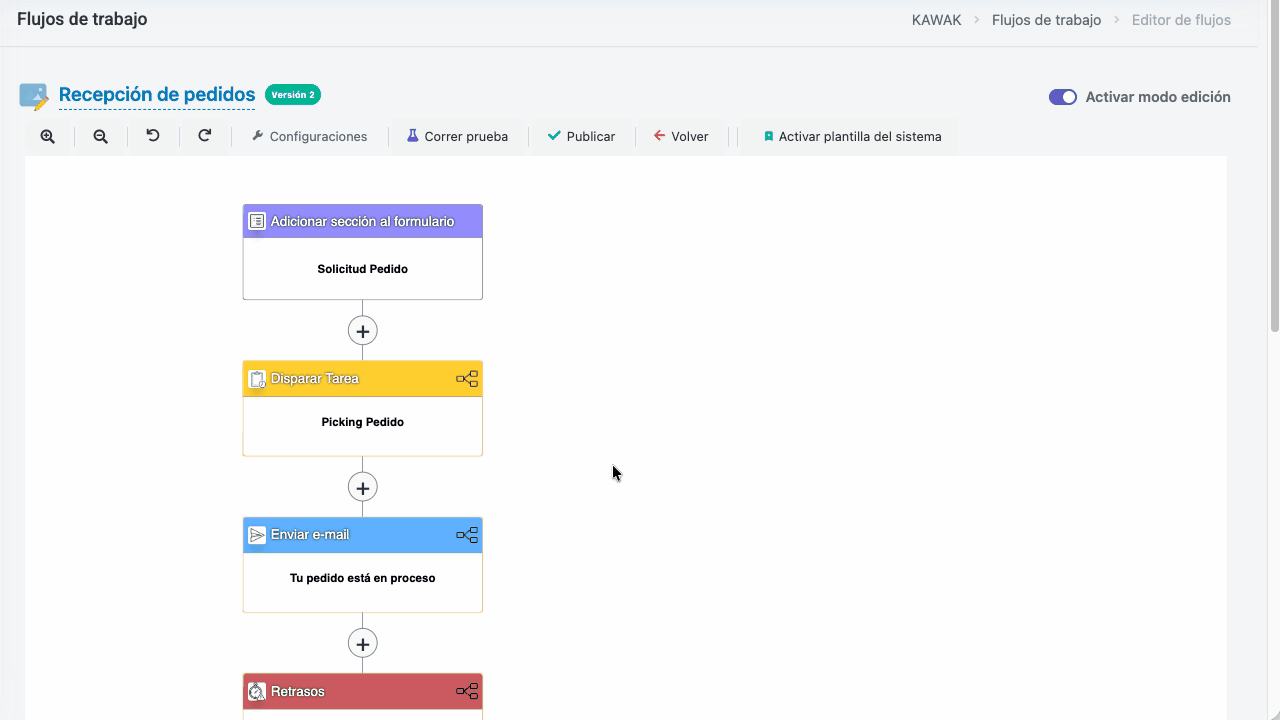Viewport: 1280px width, 720px height.
Task: Click the workflow pencil icon beside title
Action: coord(34,96)
